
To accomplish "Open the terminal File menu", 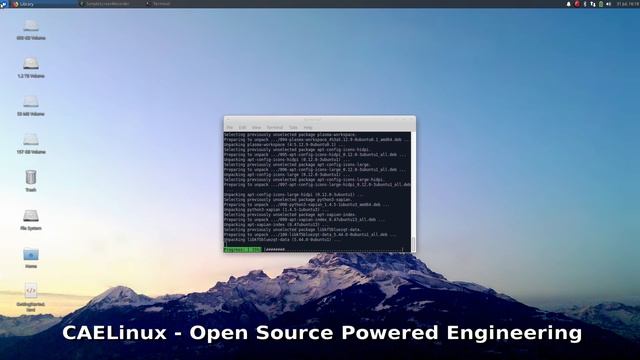I will point(230,128).
